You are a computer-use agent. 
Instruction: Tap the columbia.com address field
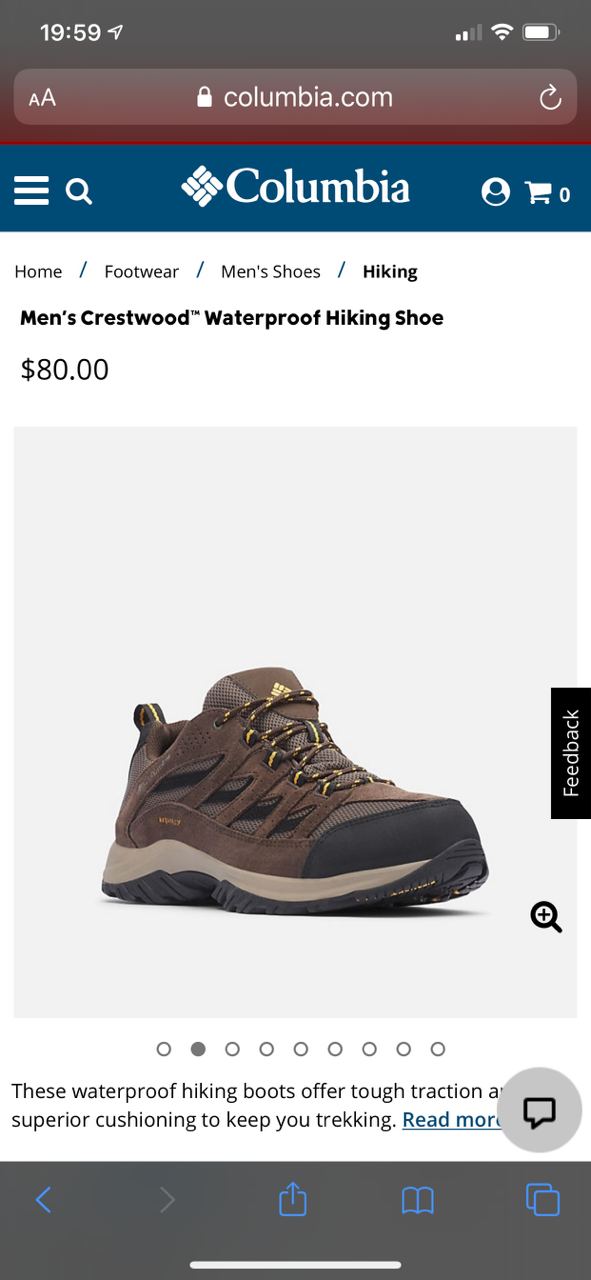[x=295, y=97]
